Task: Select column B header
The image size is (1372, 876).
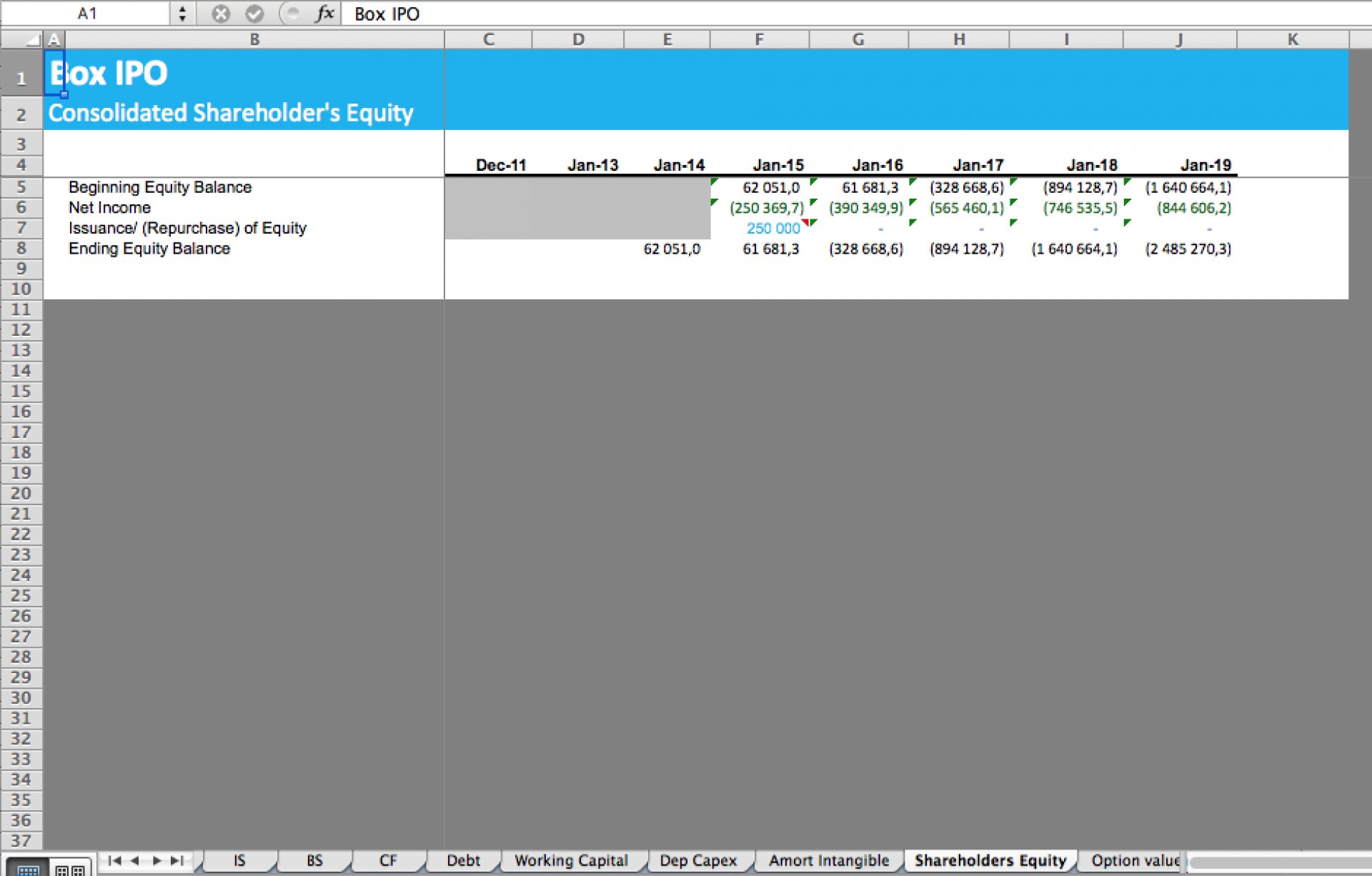Action: (x=254, y=40)
